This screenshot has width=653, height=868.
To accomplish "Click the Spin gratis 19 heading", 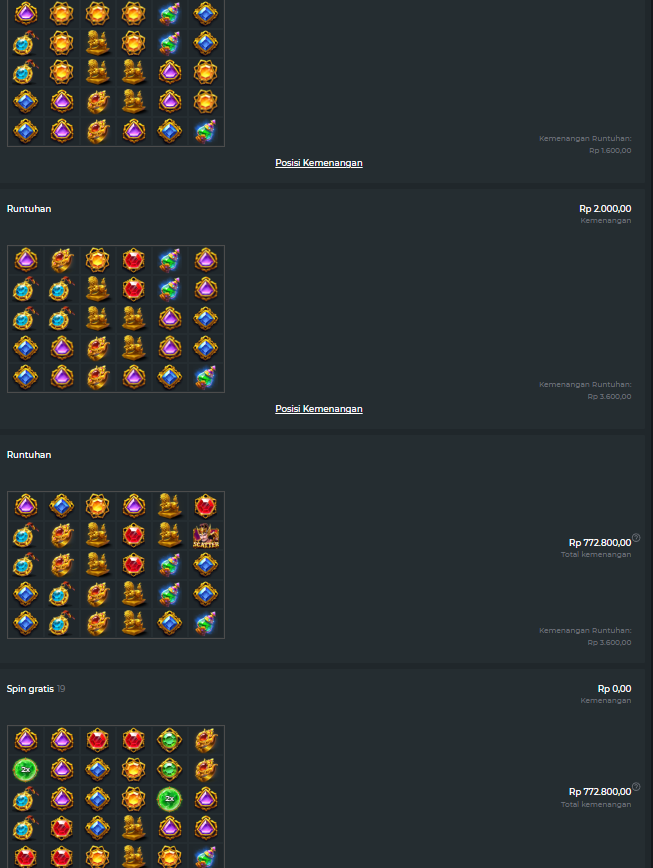I will tap(36, 689).
